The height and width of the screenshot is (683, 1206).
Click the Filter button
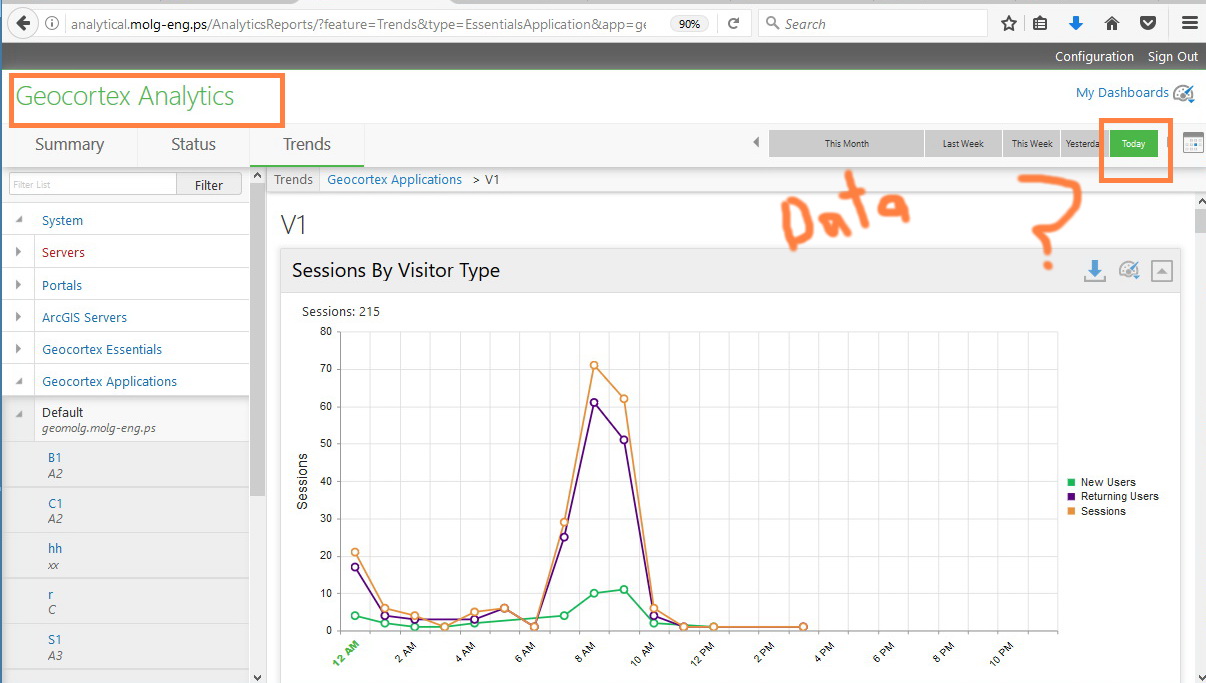209,185
